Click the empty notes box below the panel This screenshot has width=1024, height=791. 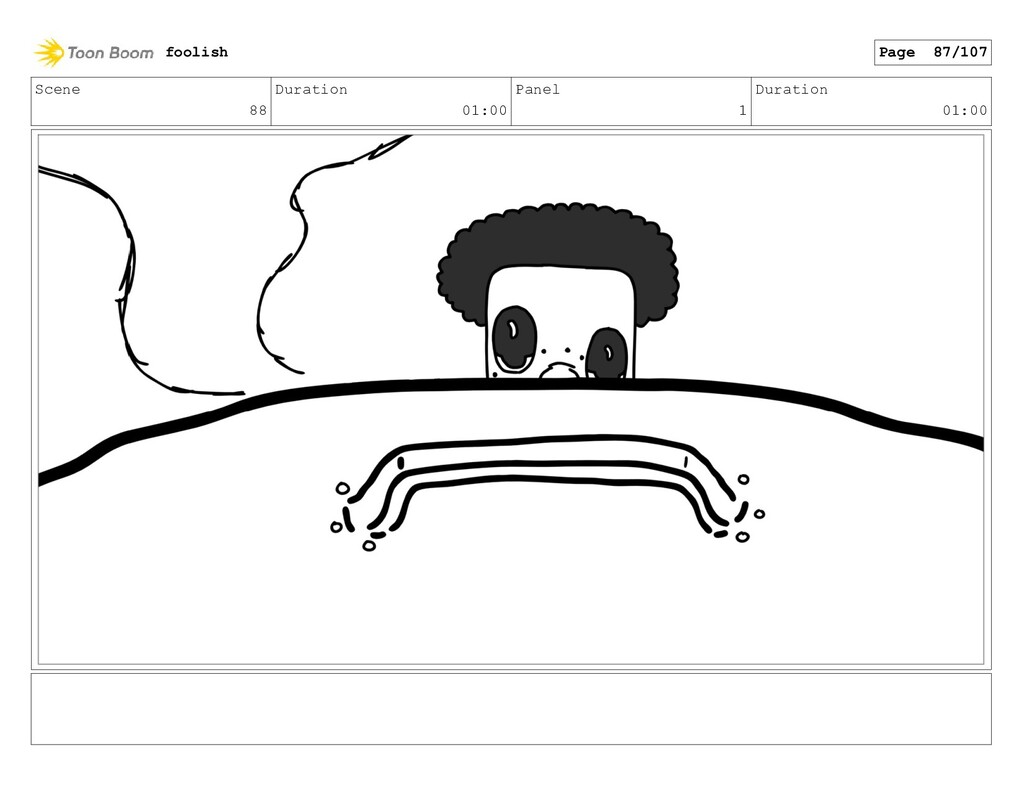(x=511, y=709)
